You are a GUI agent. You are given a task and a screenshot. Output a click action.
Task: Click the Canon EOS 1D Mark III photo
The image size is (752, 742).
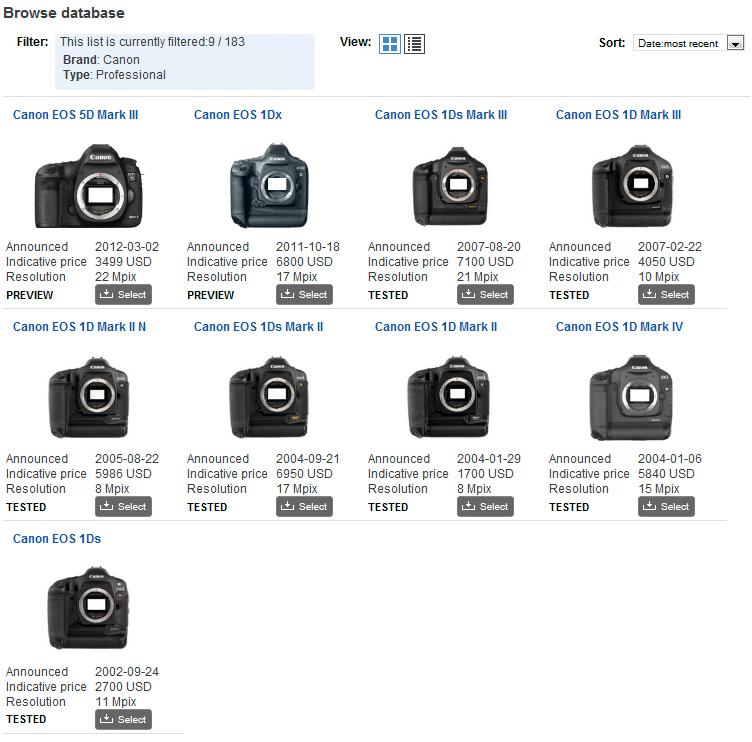click(x=632, y=186)
